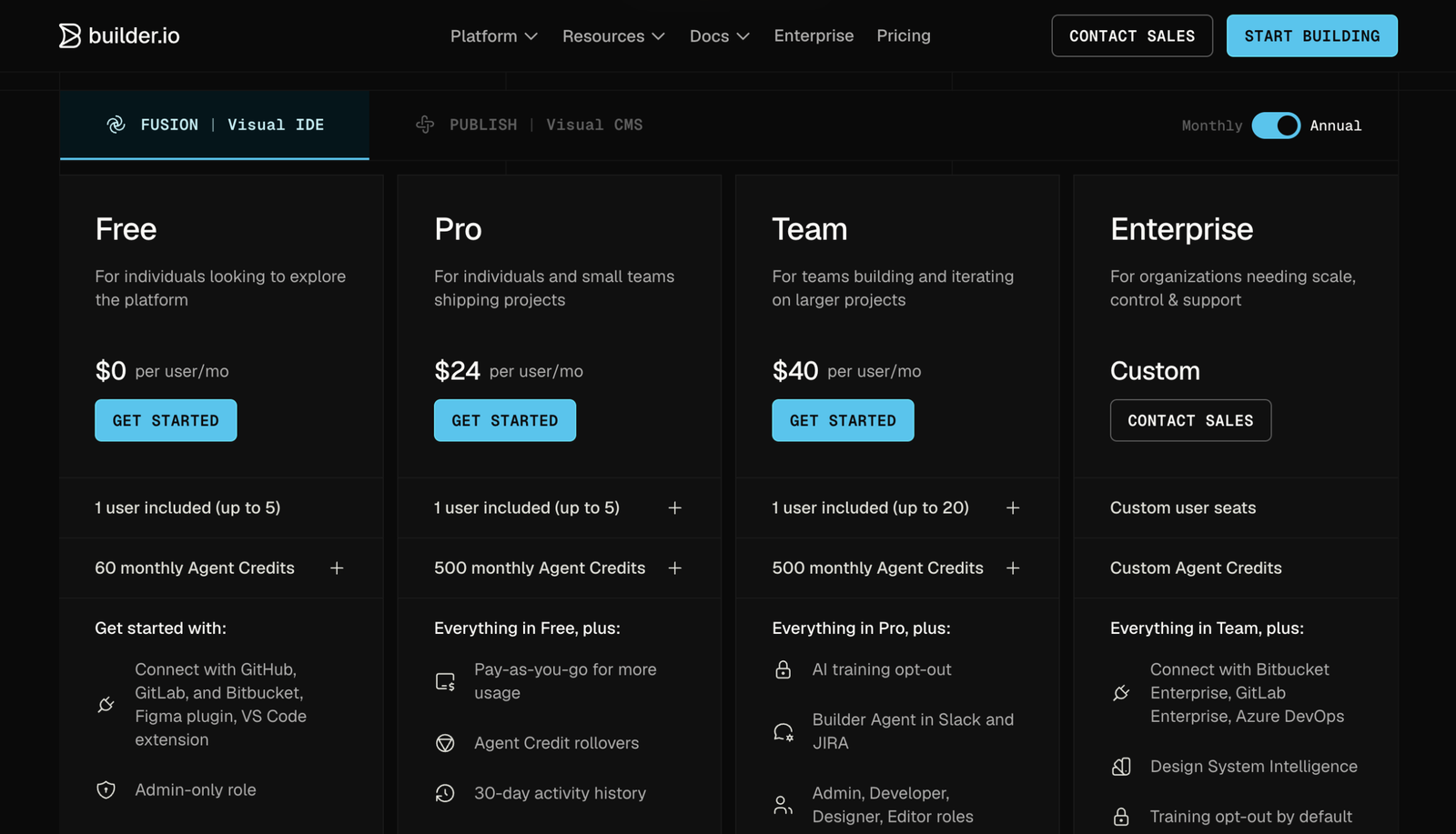Click the Agent Credit rollovers text

coord(556,743)
